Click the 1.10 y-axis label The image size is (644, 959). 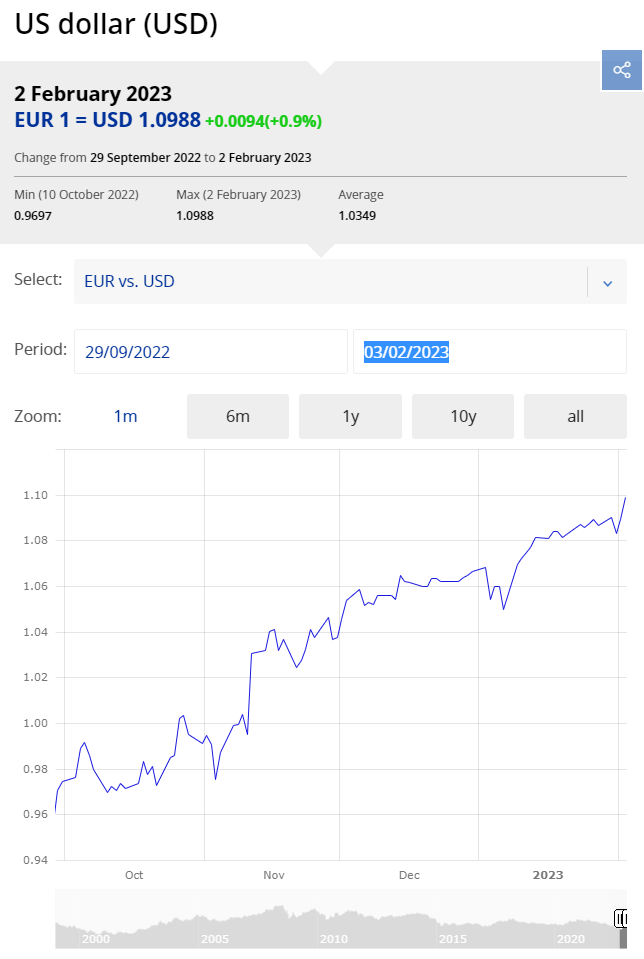tap(35, 495)
